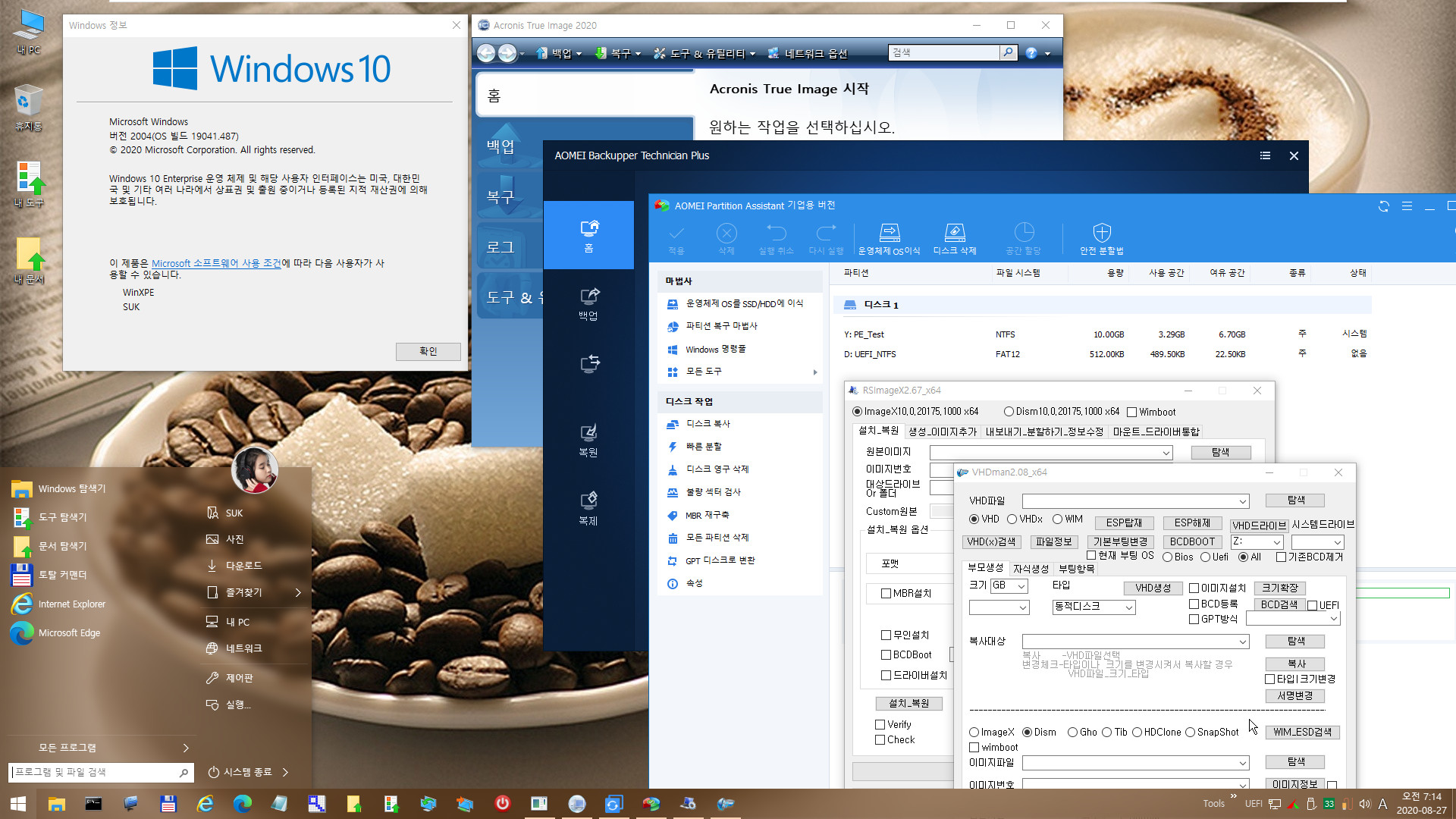This screenshot has height=819, width=1456.
Task: Open File Explorer from taskbar
Action: (56, 804)
